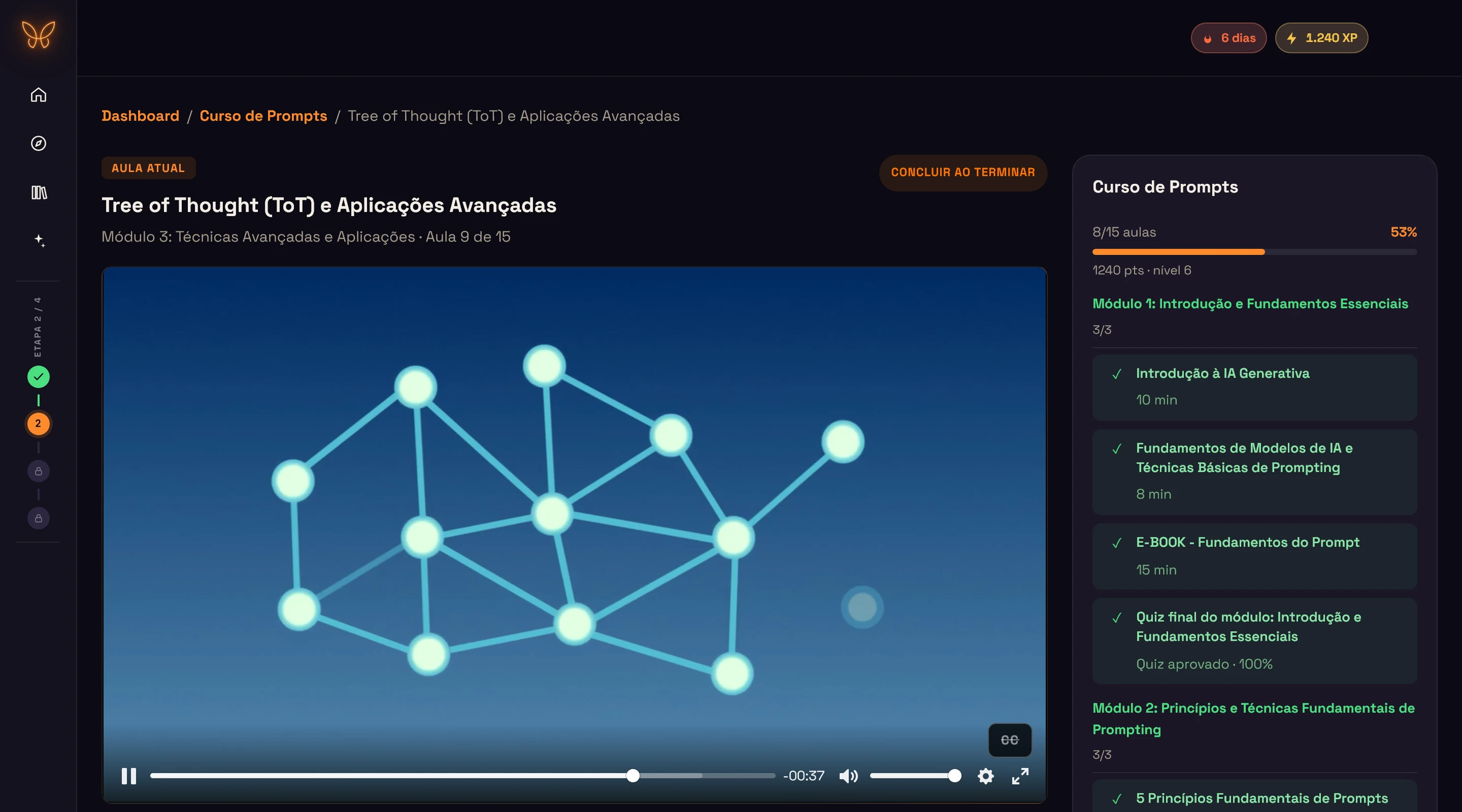Open E-BOOK - Fundamentos do Prompt lesson

1254,556
